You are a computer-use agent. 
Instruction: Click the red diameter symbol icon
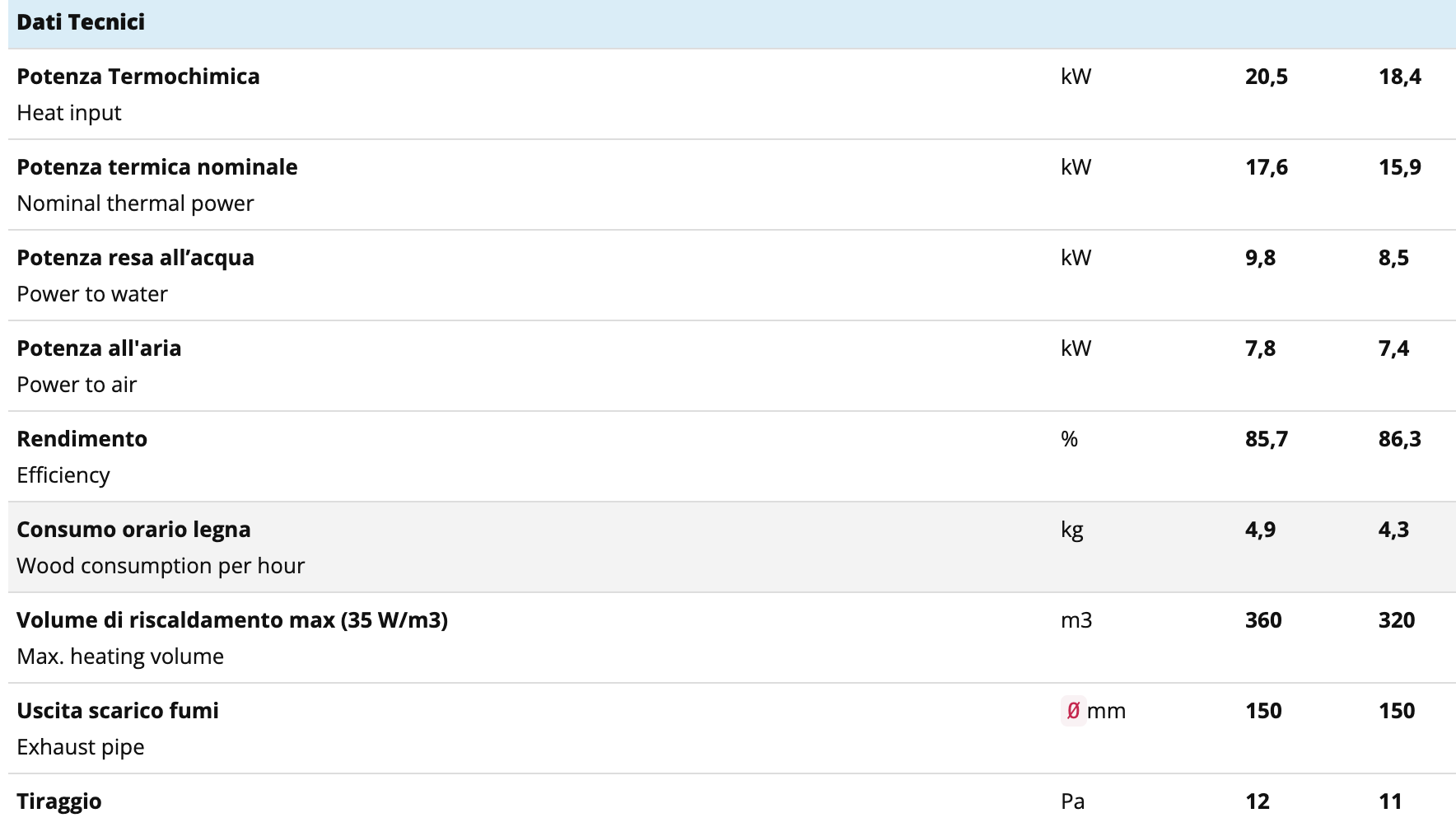pos(1073,711)
